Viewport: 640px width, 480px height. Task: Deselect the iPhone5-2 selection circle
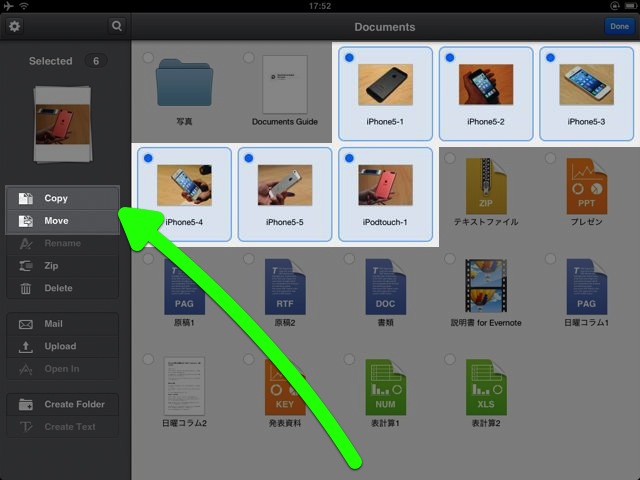pos(450,58)
